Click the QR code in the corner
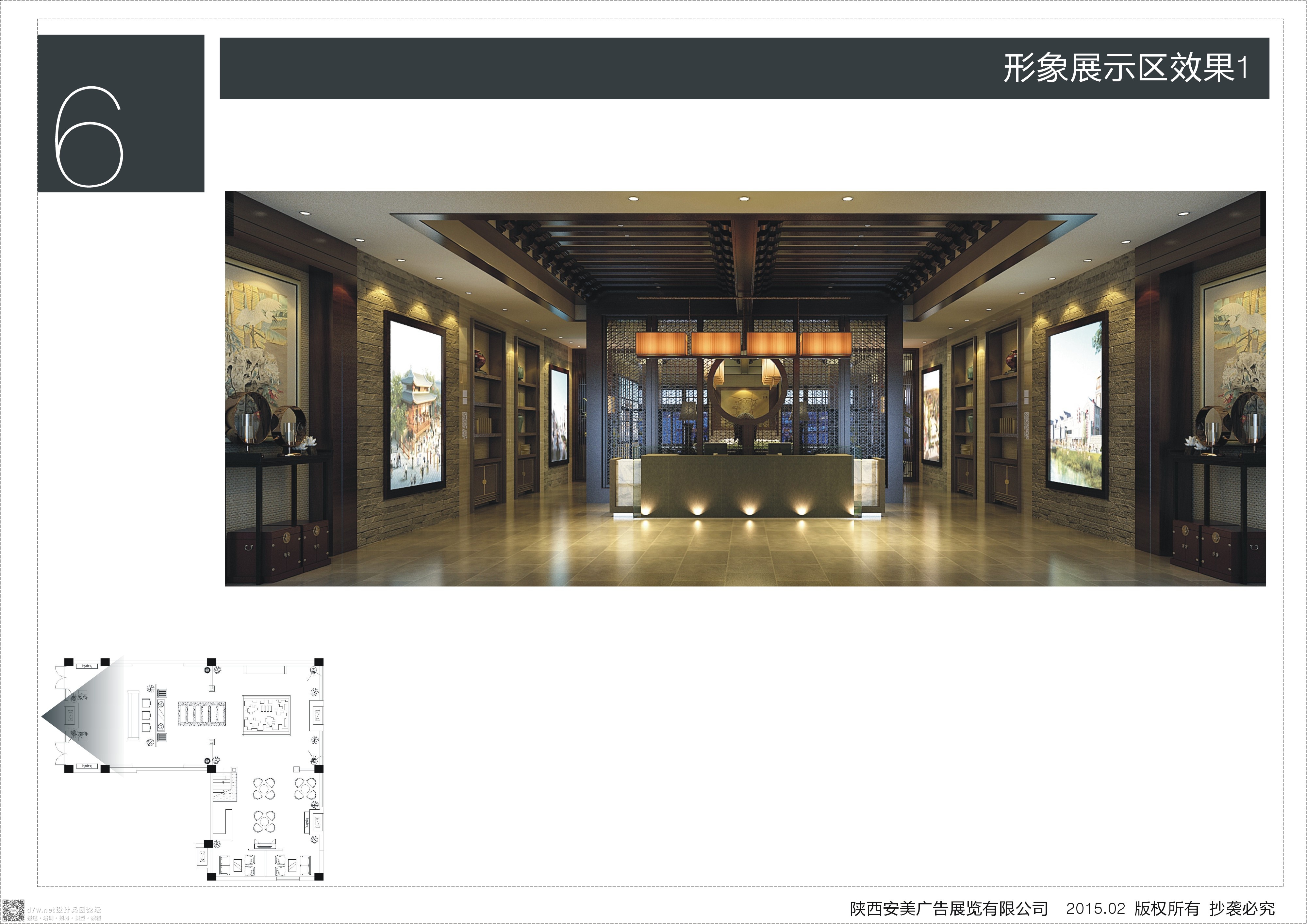The width and height of the screenshot is (1307, 924). pyautogui.click(x=12, y=911)
